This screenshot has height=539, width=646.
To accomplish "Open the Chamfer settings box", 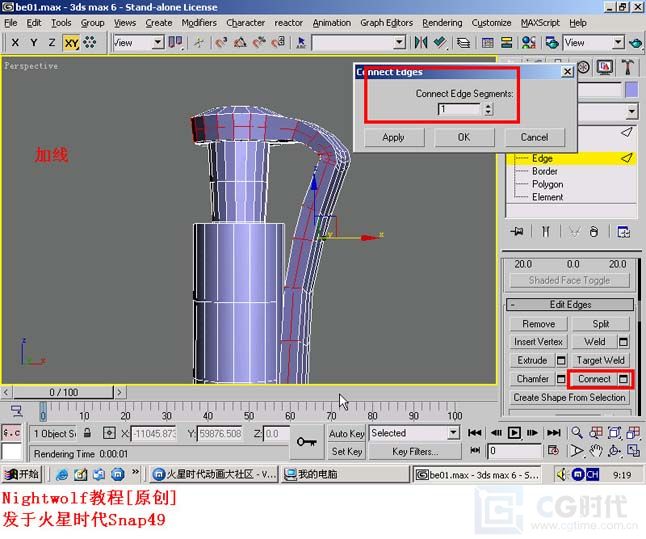I will [561, 379].
